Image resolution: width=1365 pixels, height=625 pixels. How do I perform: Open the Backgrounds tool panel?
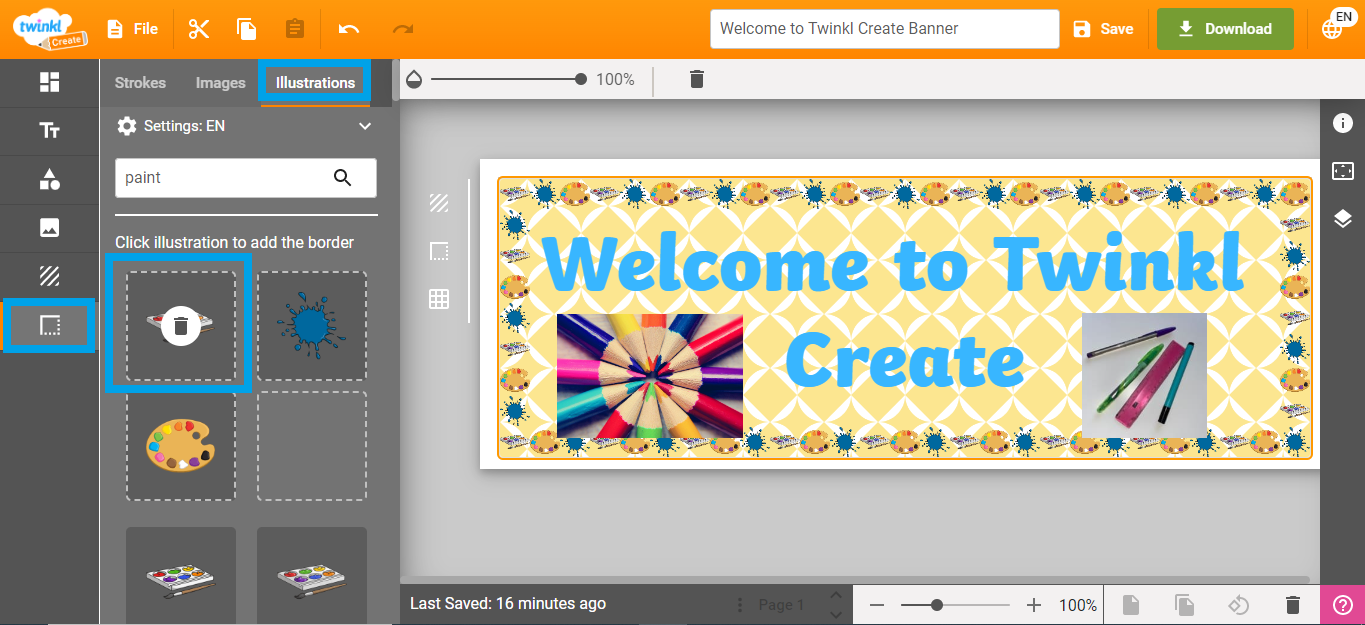[x=48, y=275]
